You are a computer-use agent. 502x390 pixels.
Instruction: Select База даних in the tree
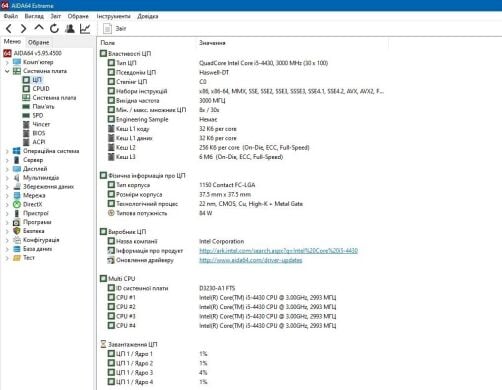coord(32,249)
